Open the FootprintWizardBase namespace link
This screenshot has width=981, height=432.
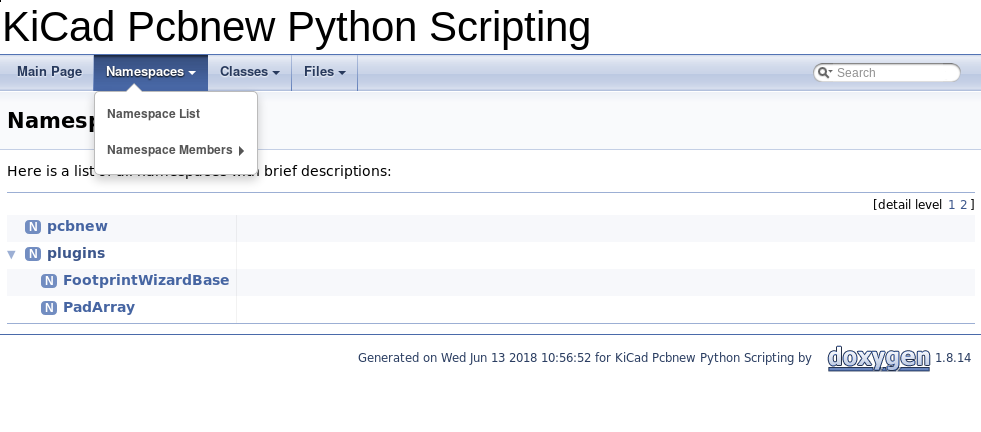coord(146,281)
